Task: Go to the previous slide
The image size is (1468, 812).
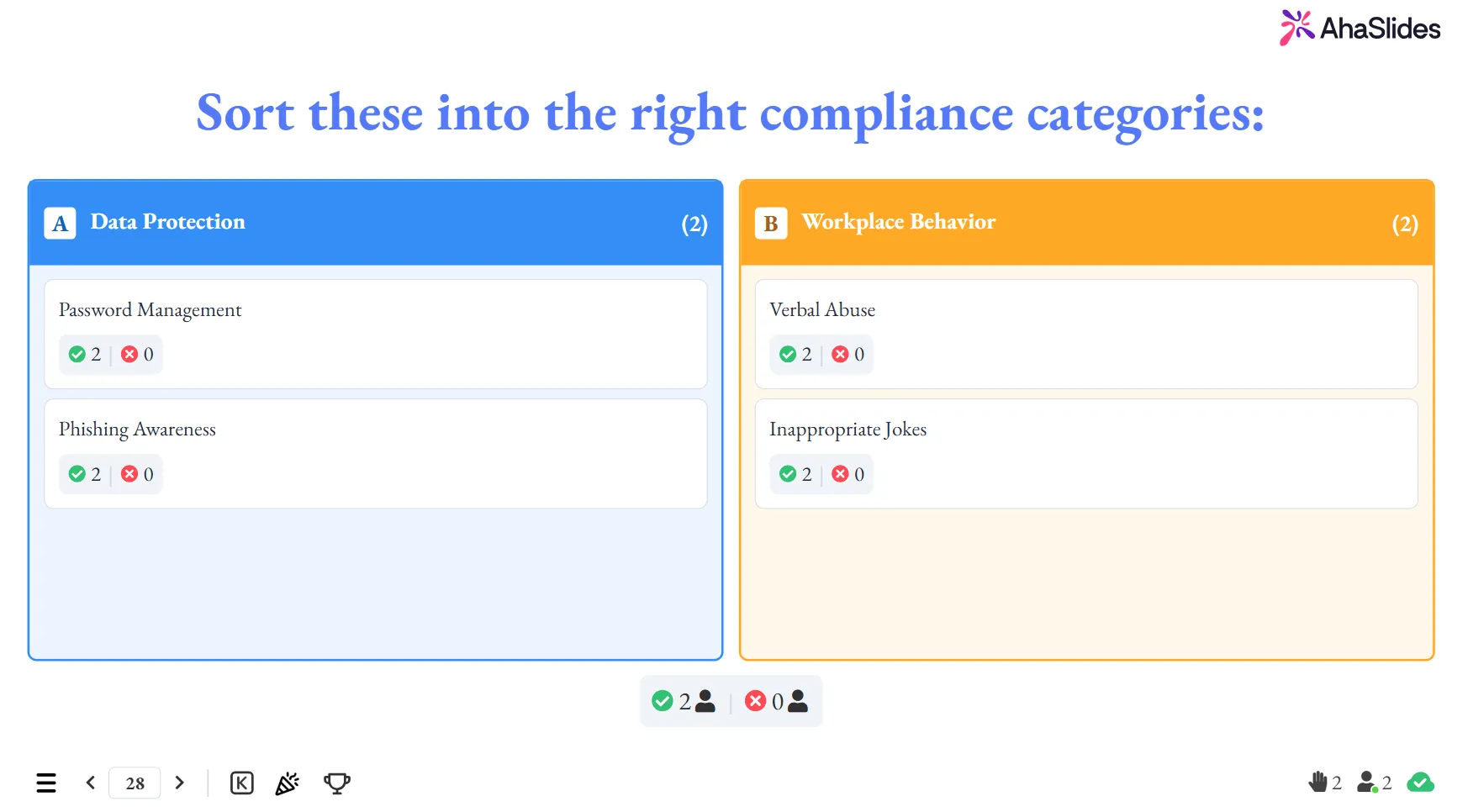Action: (x=91, y=783)
